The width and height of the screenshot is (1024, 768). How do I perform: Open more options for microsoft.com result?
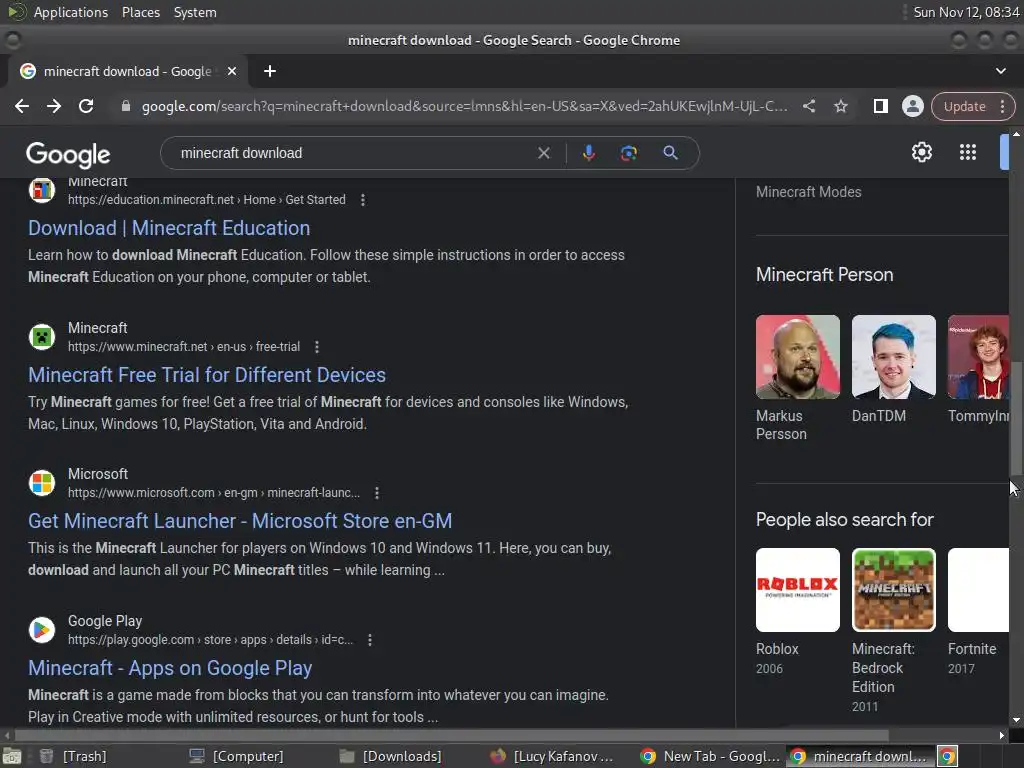(377, 493)
